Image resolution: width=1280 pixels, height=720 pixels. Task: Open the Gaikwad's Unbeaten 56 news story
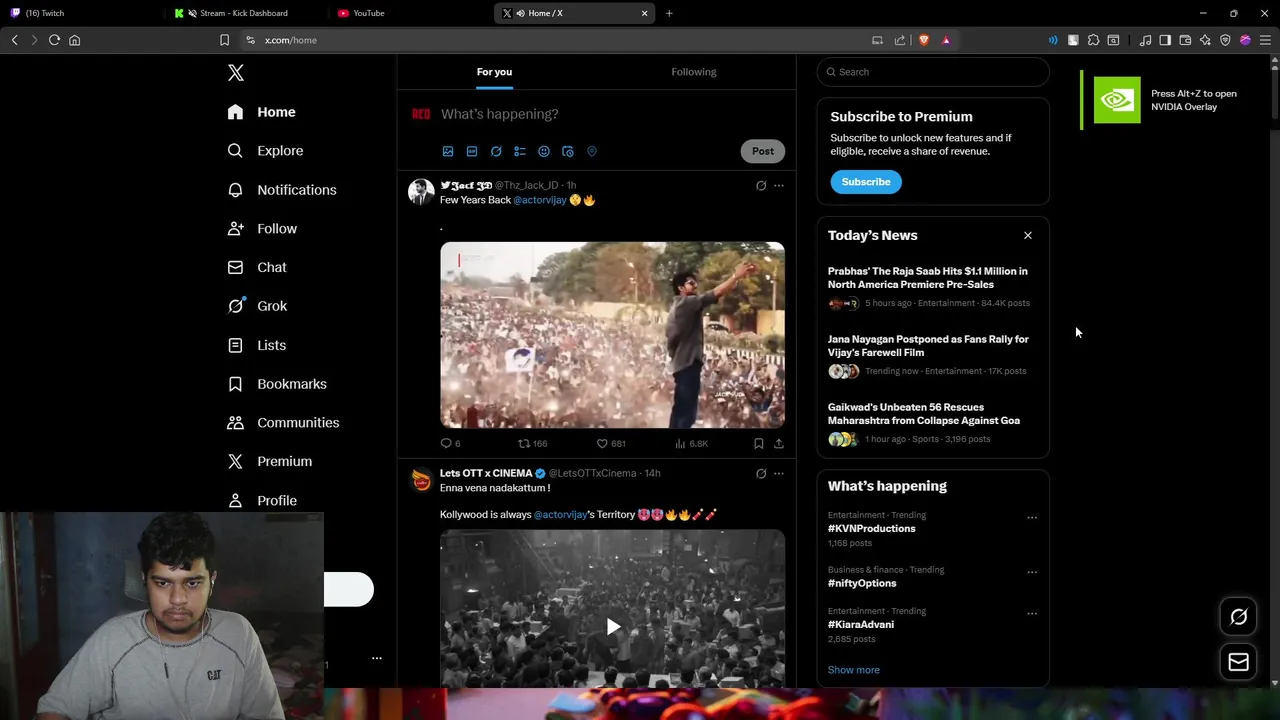pos(924,414)
